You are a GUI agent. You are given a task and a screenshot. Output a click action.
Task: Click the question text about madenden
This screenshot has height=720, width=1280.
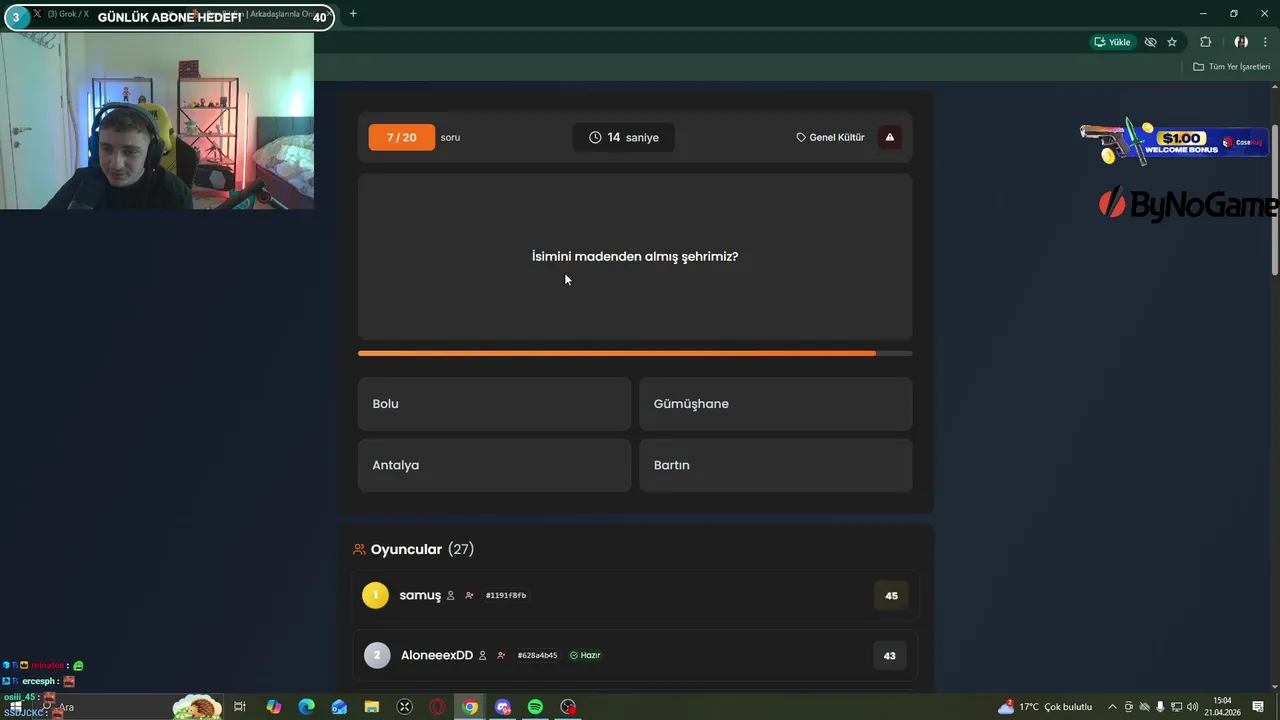pos(635,256)
